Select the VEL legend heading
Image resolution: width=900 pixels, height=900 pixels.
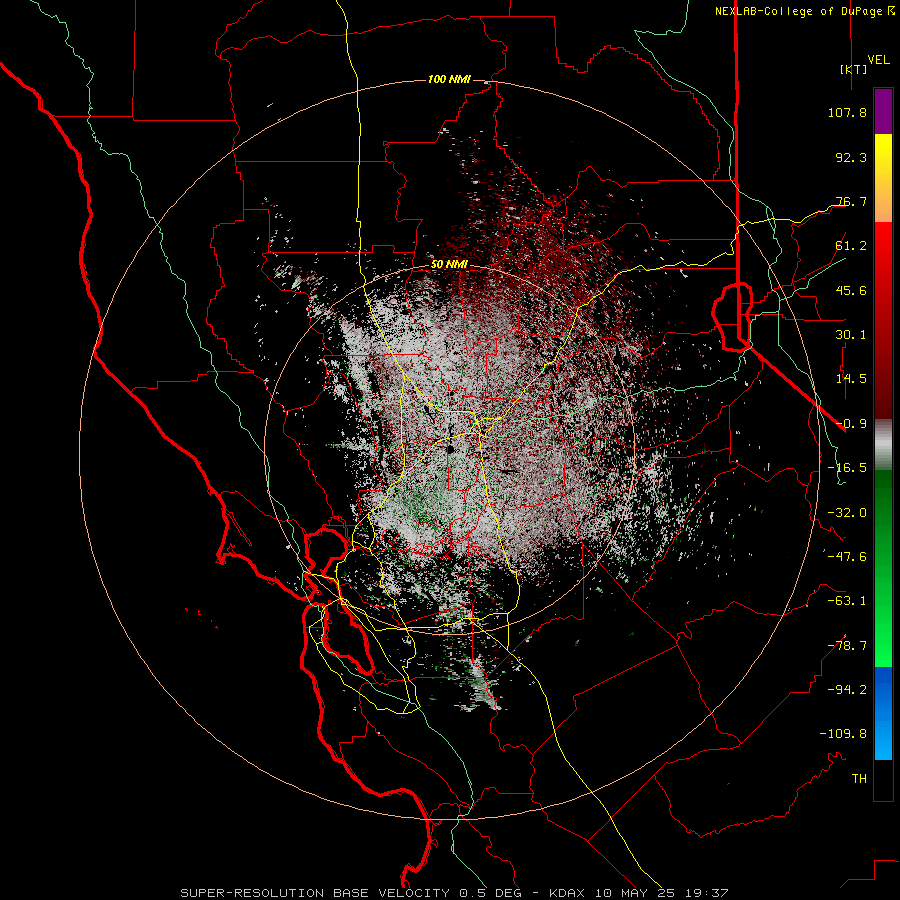point(878,59)
